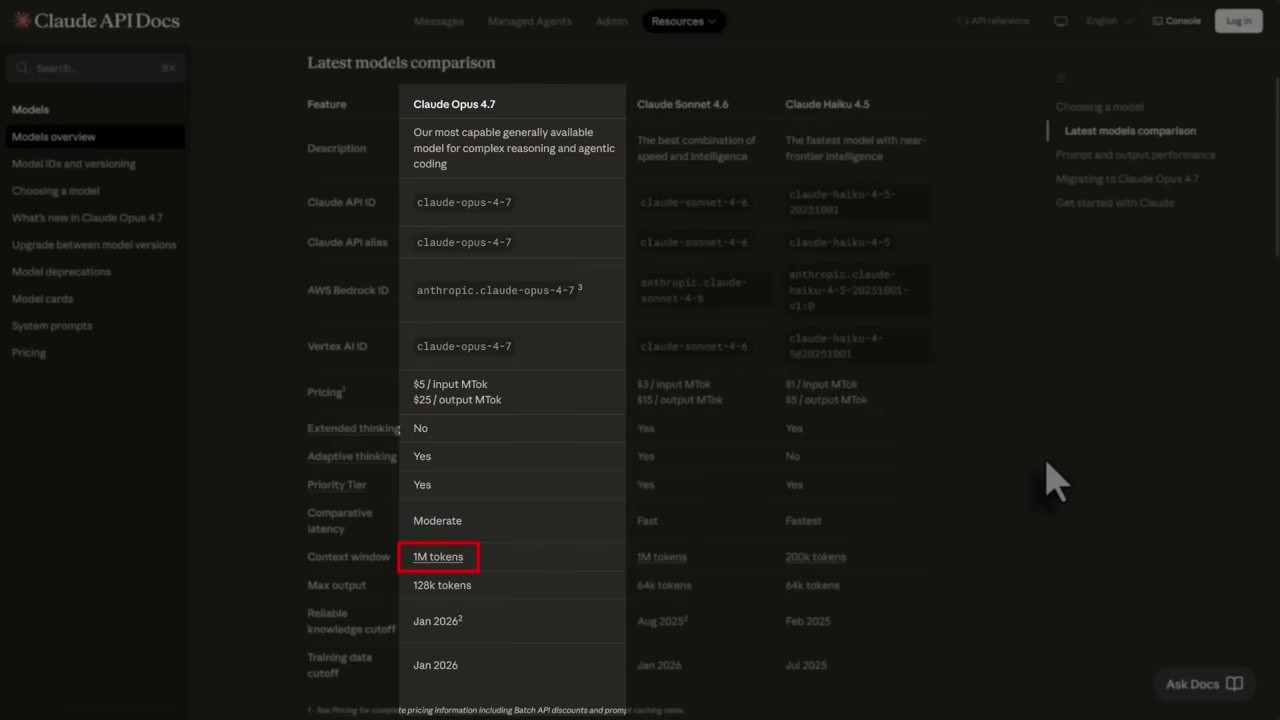The width and height of the screenshot is (1280, 720).
Task: Click the Priority Tier feature link
Action: (337, 485)
